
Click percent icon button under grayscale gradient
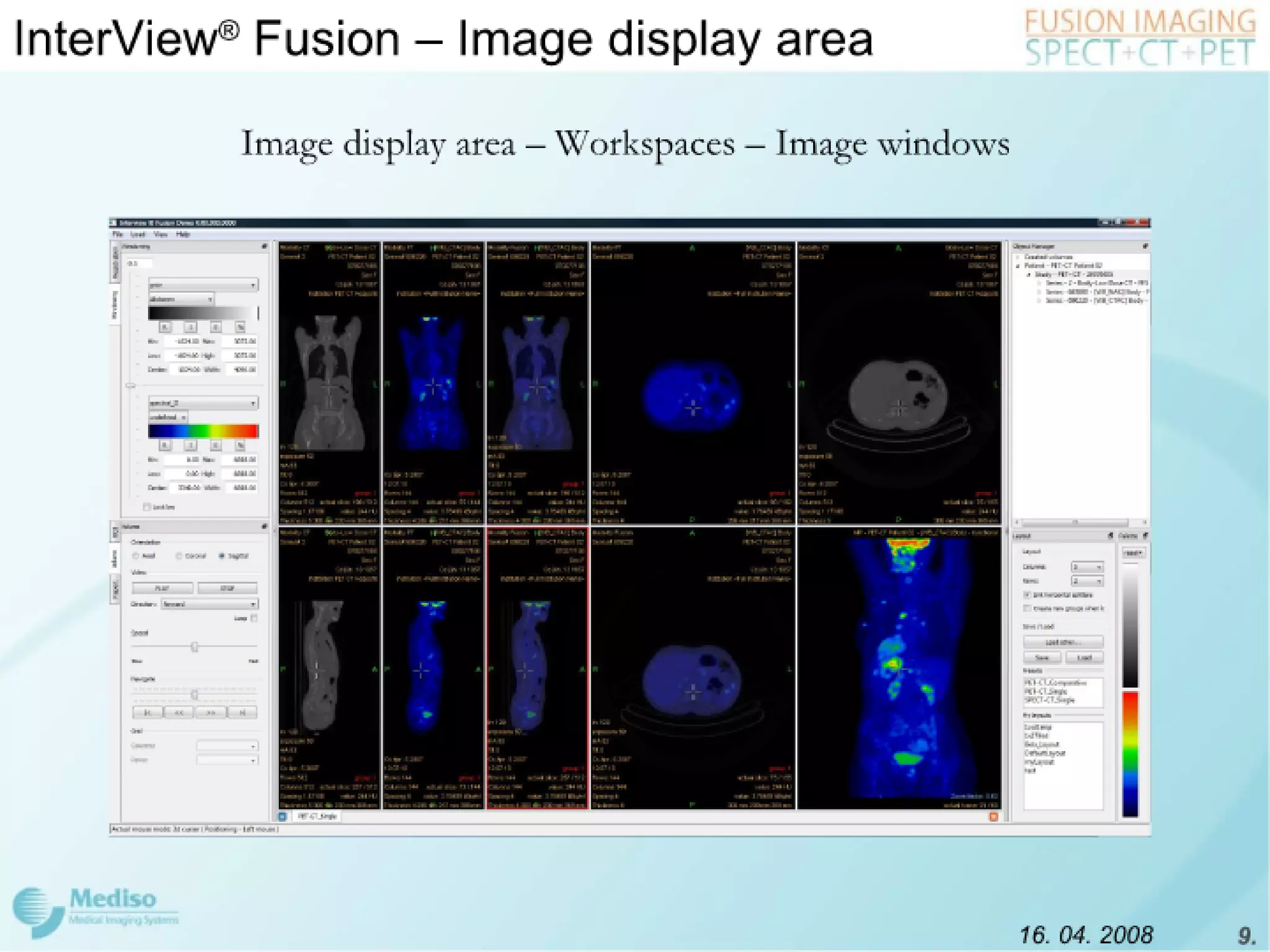click(x=241, y=327)
